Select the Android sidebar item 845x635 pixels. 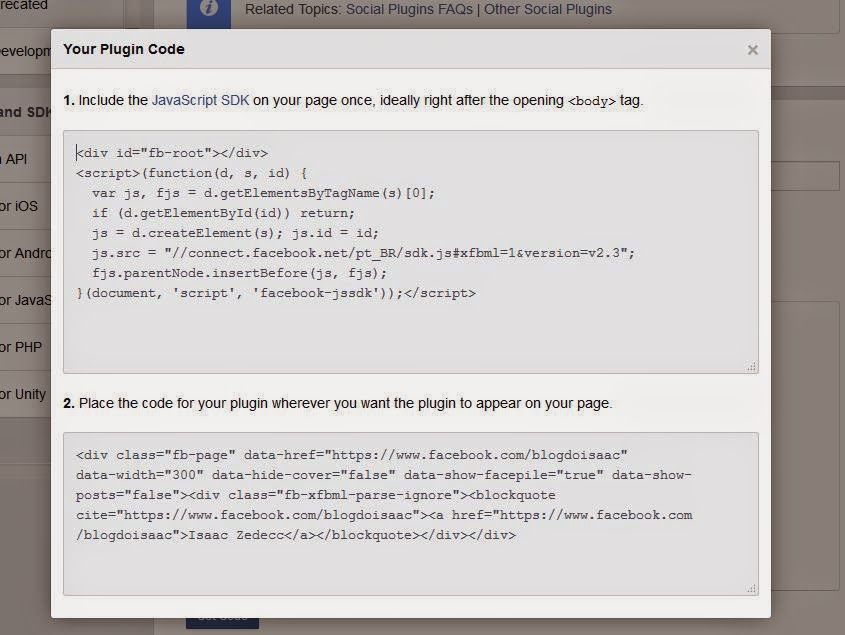(x=25, y=253)
